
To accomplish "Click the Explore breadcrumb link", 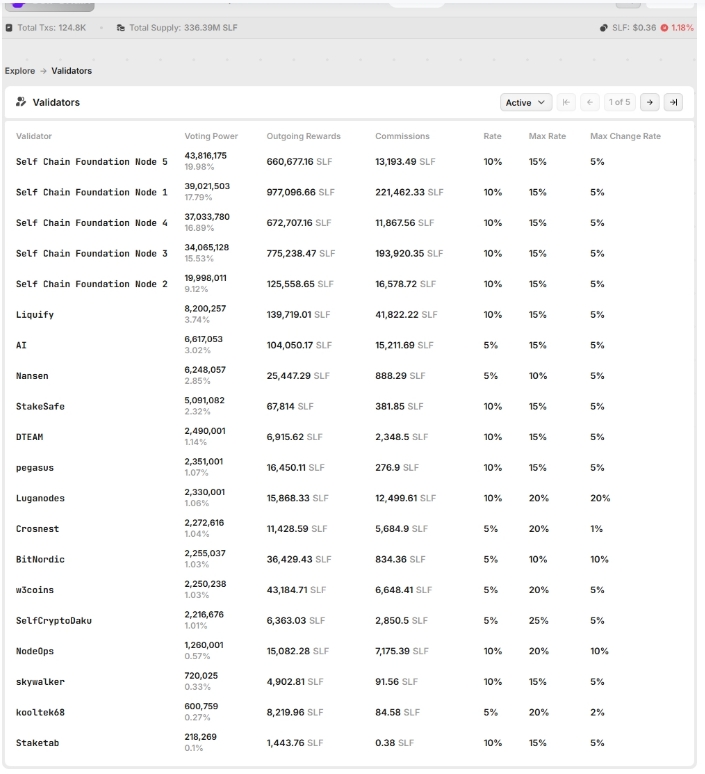I will point(20,71).
